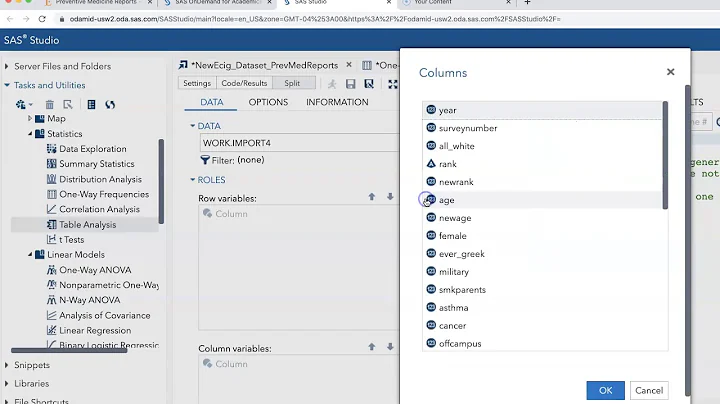Select the Split view button
Screen dimensions: 720x404
pyautogui.click(x=292, y=83)
